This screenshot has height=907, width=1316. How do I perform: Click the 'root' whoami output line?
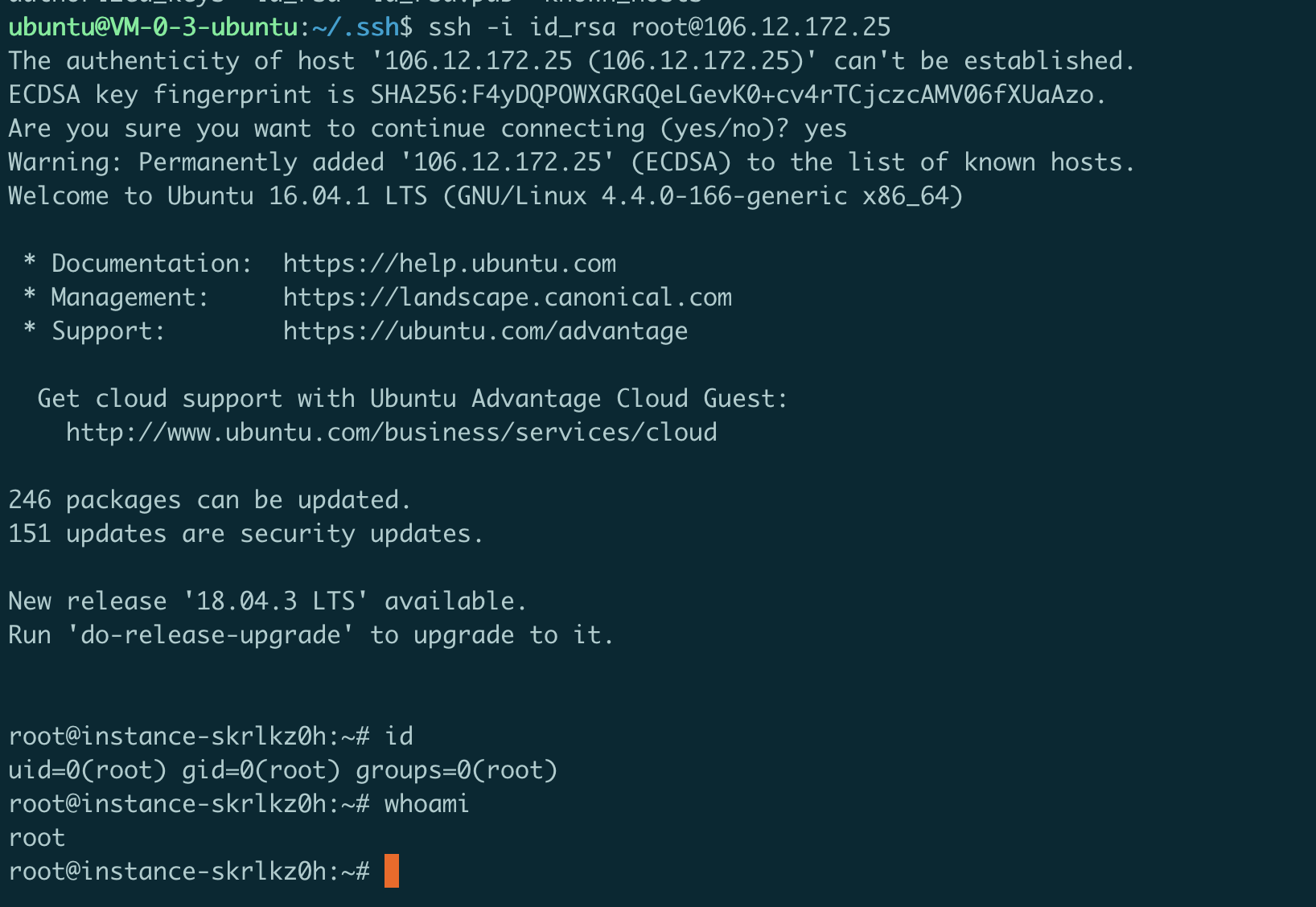[x=37, y=838]
